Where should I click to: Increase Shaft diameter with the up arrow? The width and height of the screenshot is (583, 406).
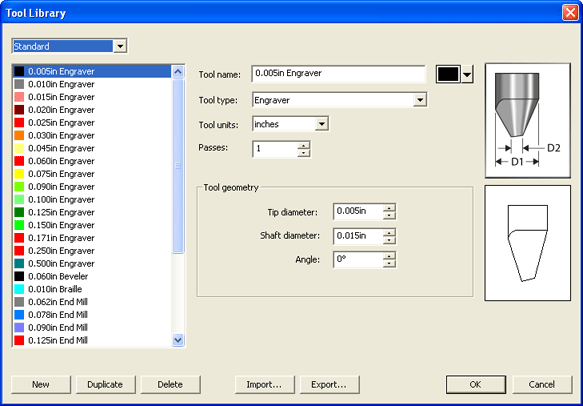coord(389,232)
